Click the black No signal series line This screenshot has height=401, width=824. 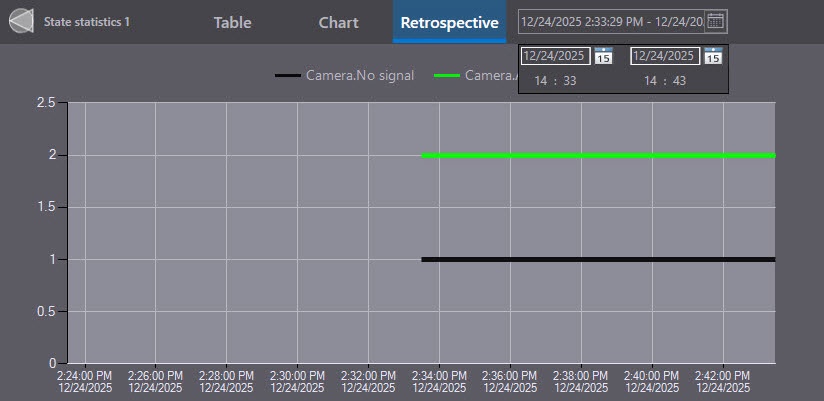(598, 260)
